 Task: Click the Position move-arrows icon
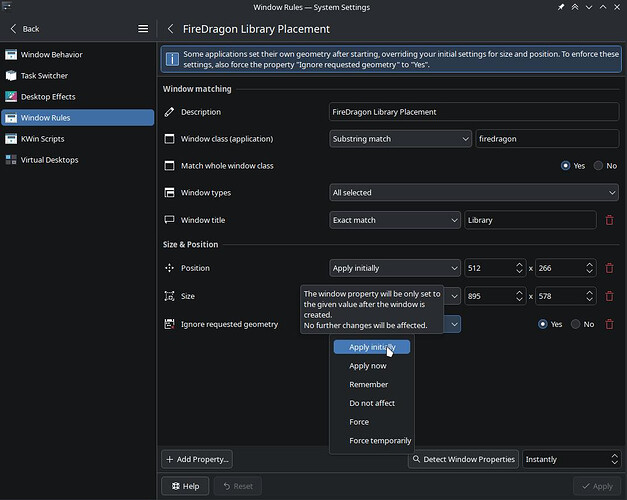[x=170, y=268]
